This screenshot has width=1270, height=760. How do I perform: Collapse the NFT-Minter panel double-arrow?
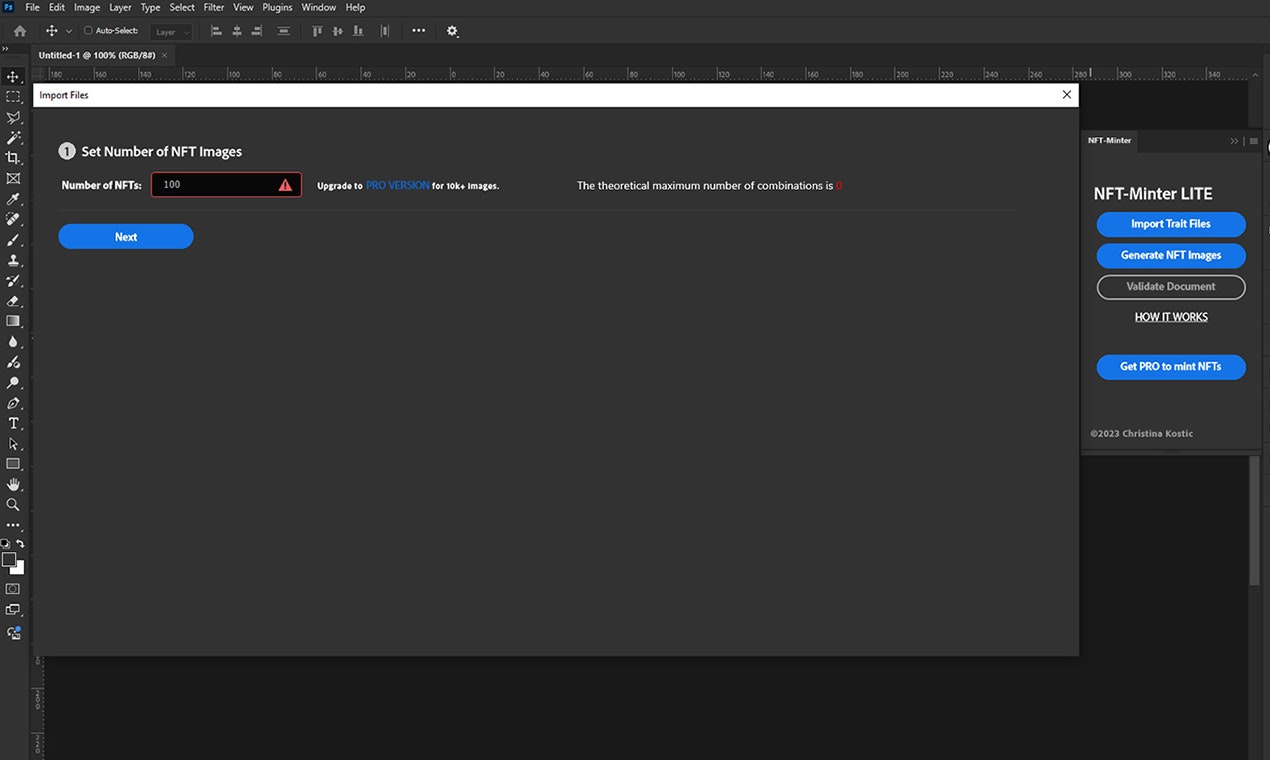coord(1235,141)
